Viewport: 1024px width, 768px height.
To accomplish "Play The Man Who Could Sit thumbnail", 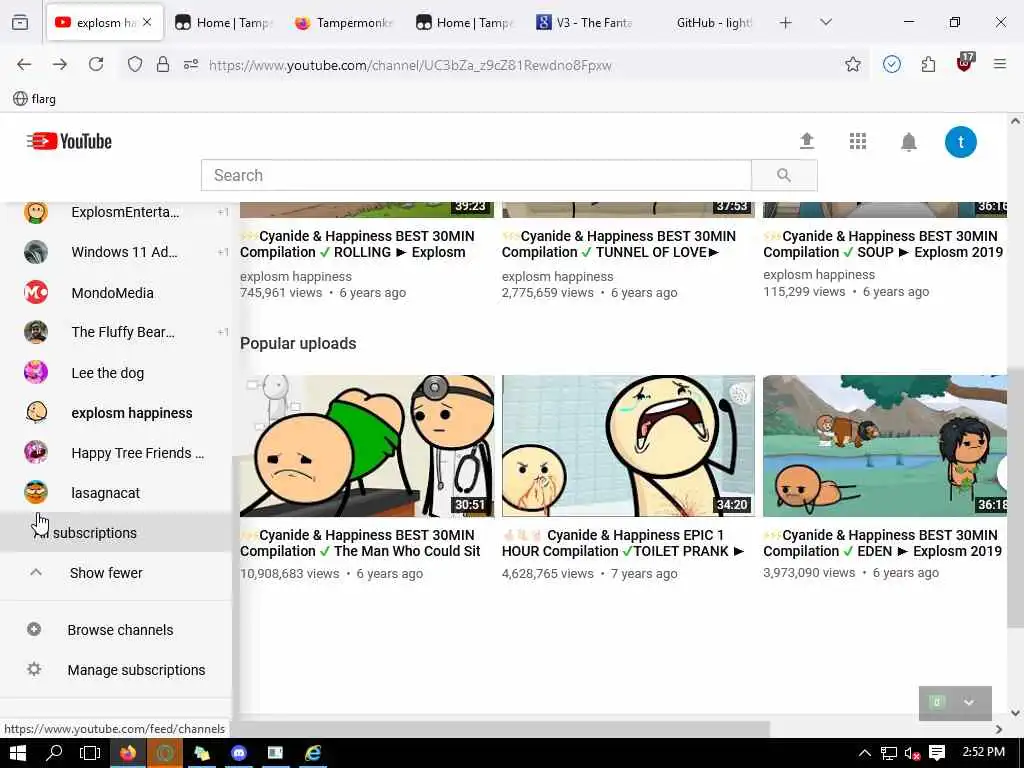I will click(x=367, y=446).
